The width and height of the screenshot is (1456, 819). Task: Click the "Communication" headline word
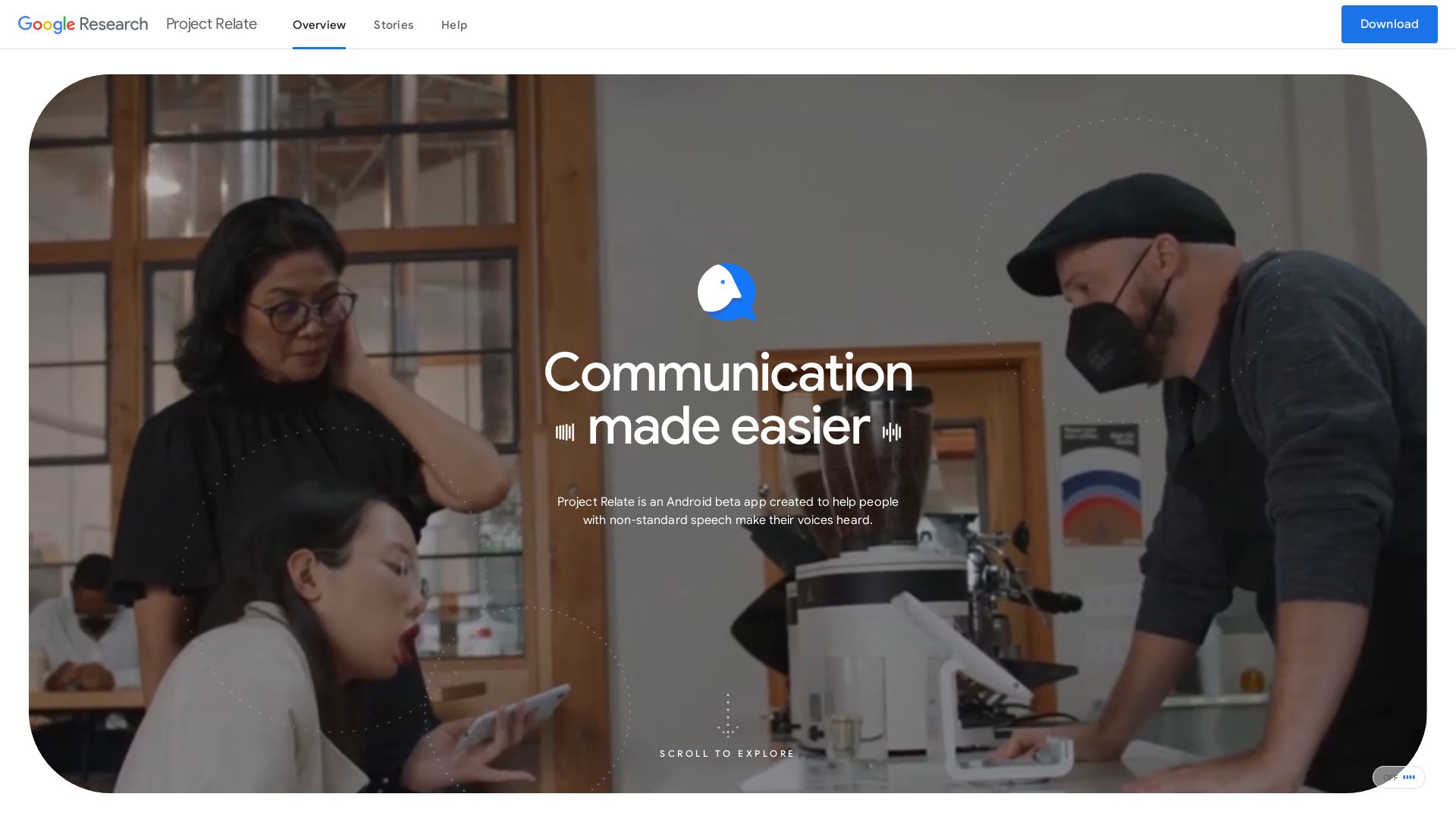(x=728, y=373)
